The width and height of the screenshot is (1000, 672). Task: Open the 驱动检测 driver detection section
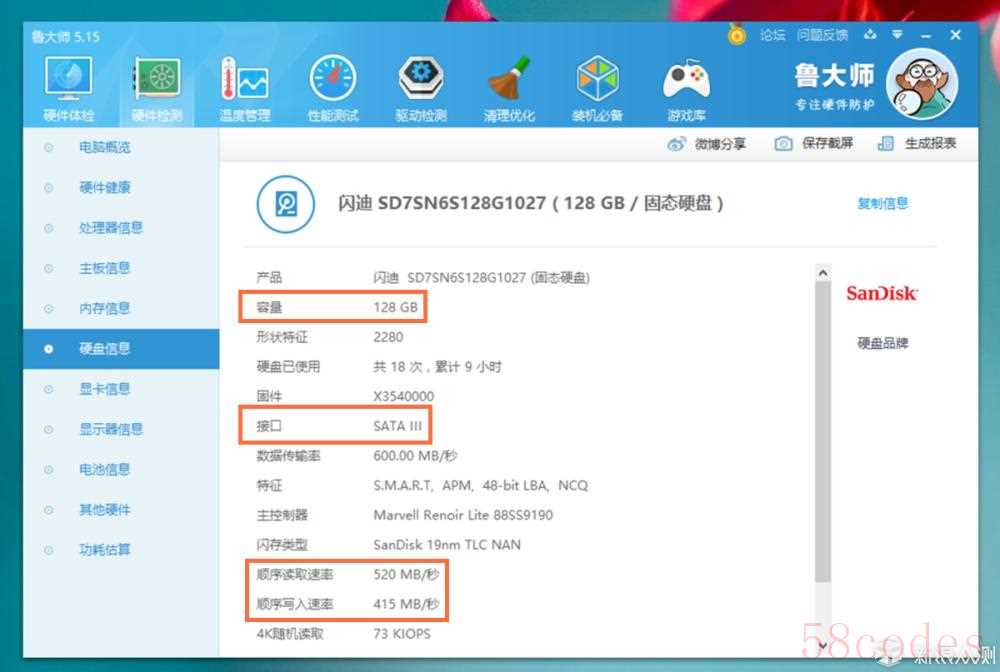pyautogui.click(x=421, y=87)
